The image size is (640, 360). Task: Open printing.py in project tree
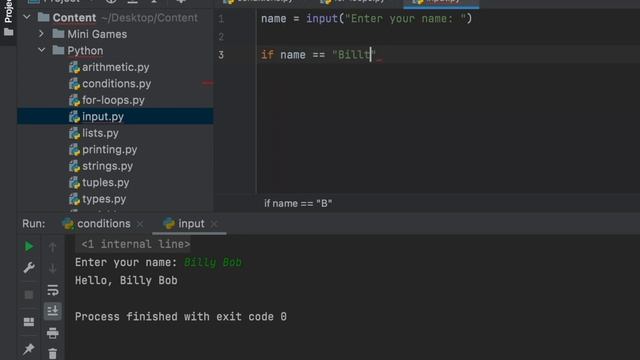(x=109, y=149)
